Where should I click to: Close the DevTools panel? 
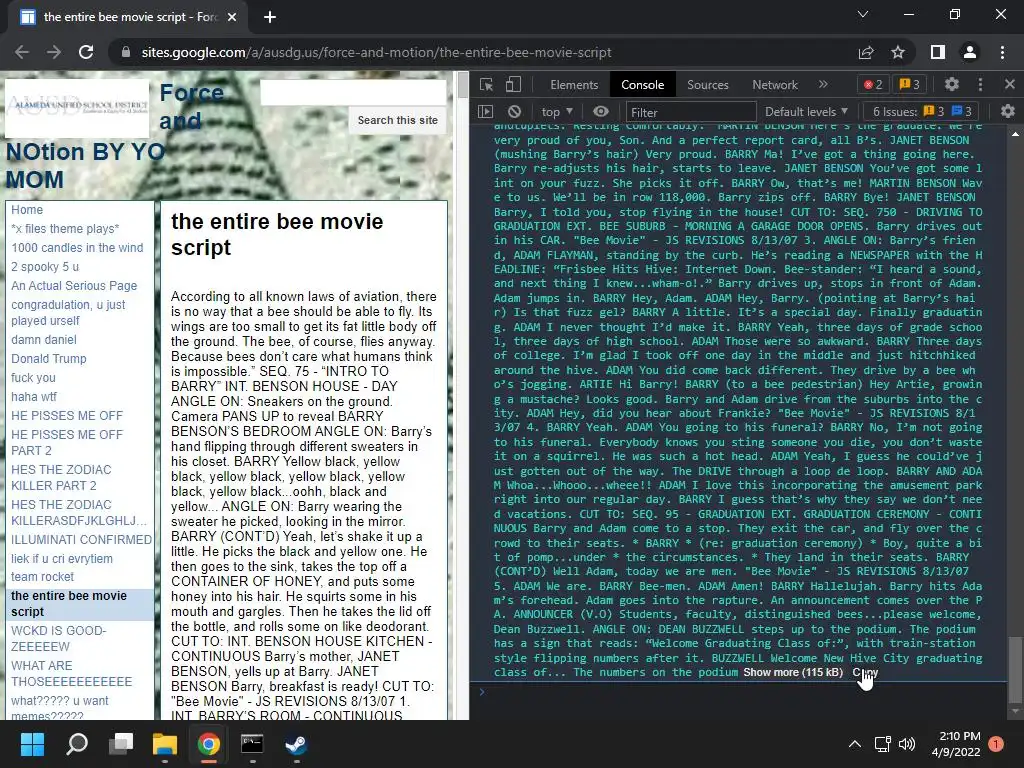point(1010,84)
